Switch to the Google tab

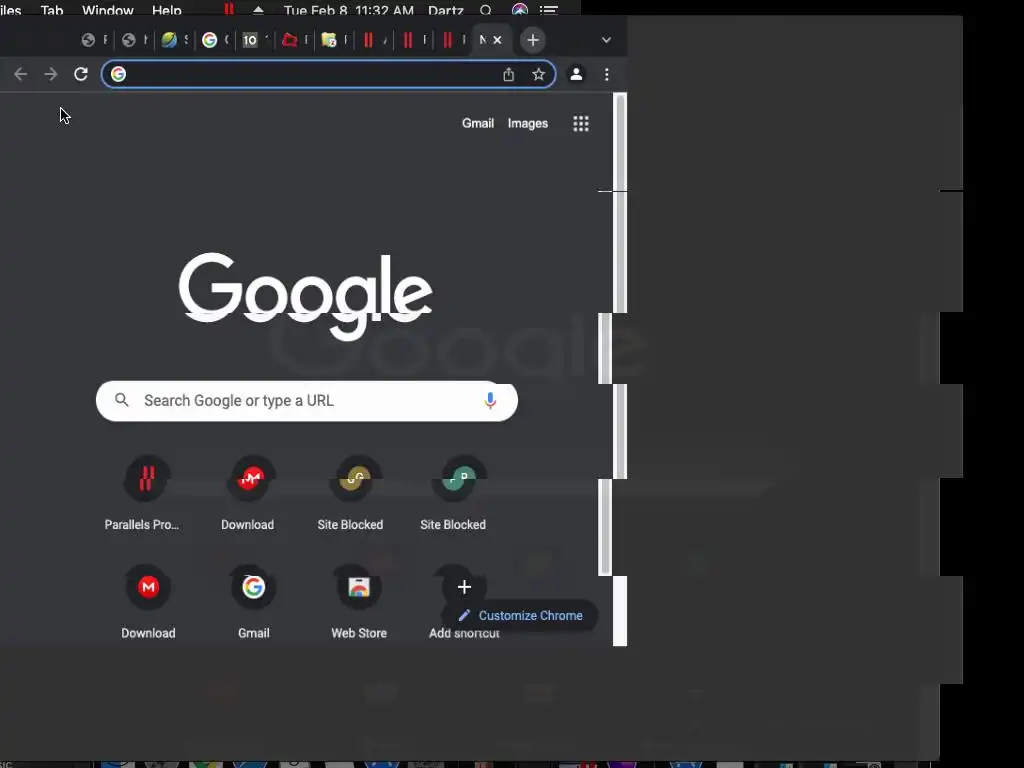point(210,40)
